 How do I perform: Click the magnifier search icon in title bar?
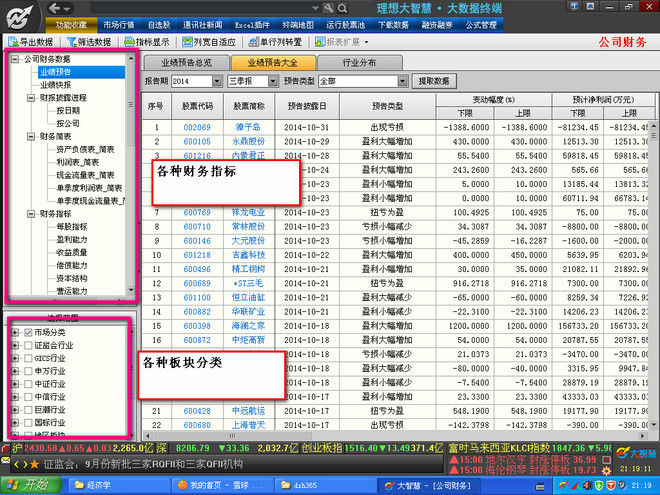tap(342, 8)
